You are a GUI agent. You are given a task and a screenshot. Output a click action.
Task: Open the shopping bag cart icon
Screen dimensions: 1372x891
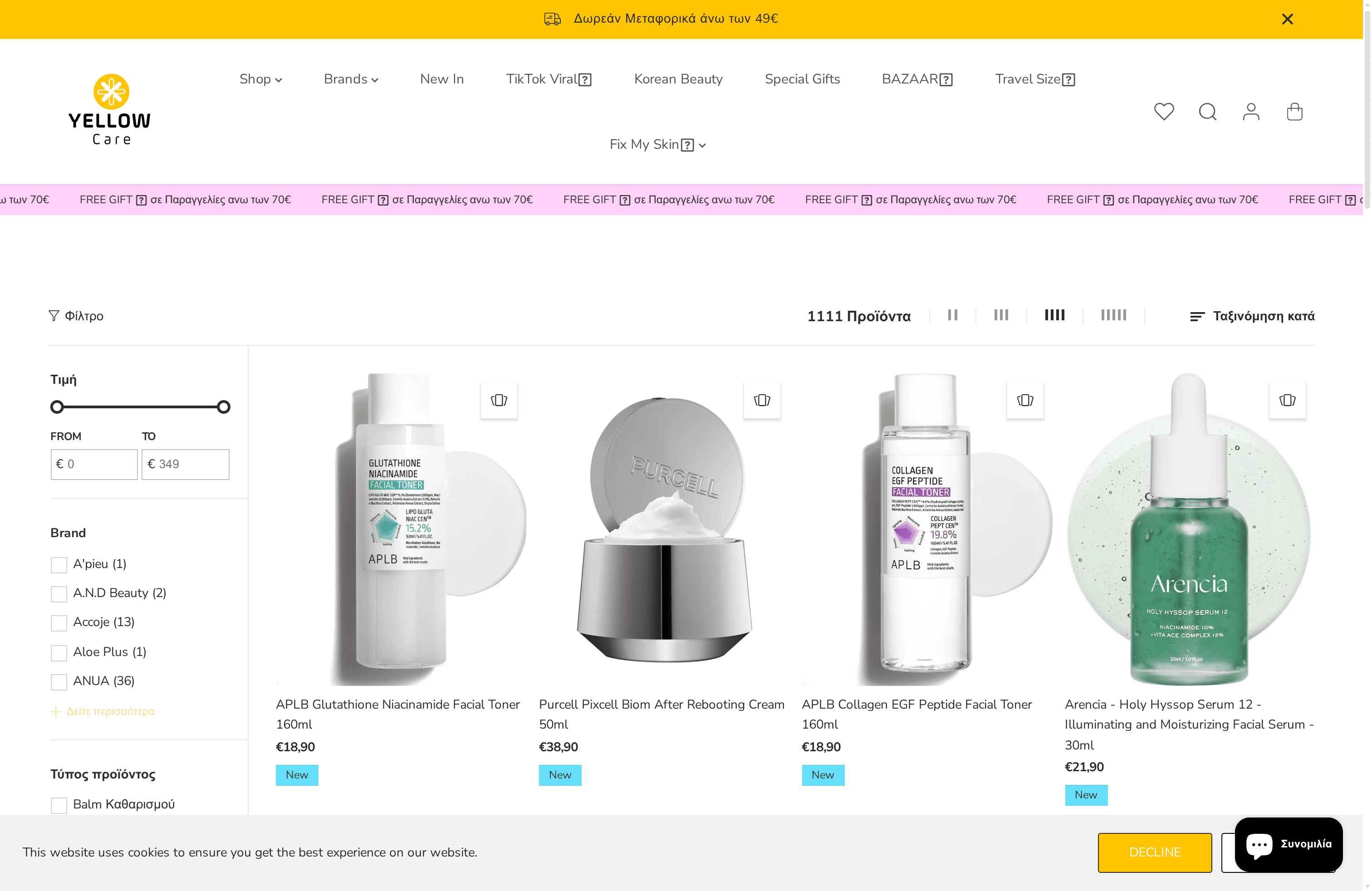(x=1294, y=111)
